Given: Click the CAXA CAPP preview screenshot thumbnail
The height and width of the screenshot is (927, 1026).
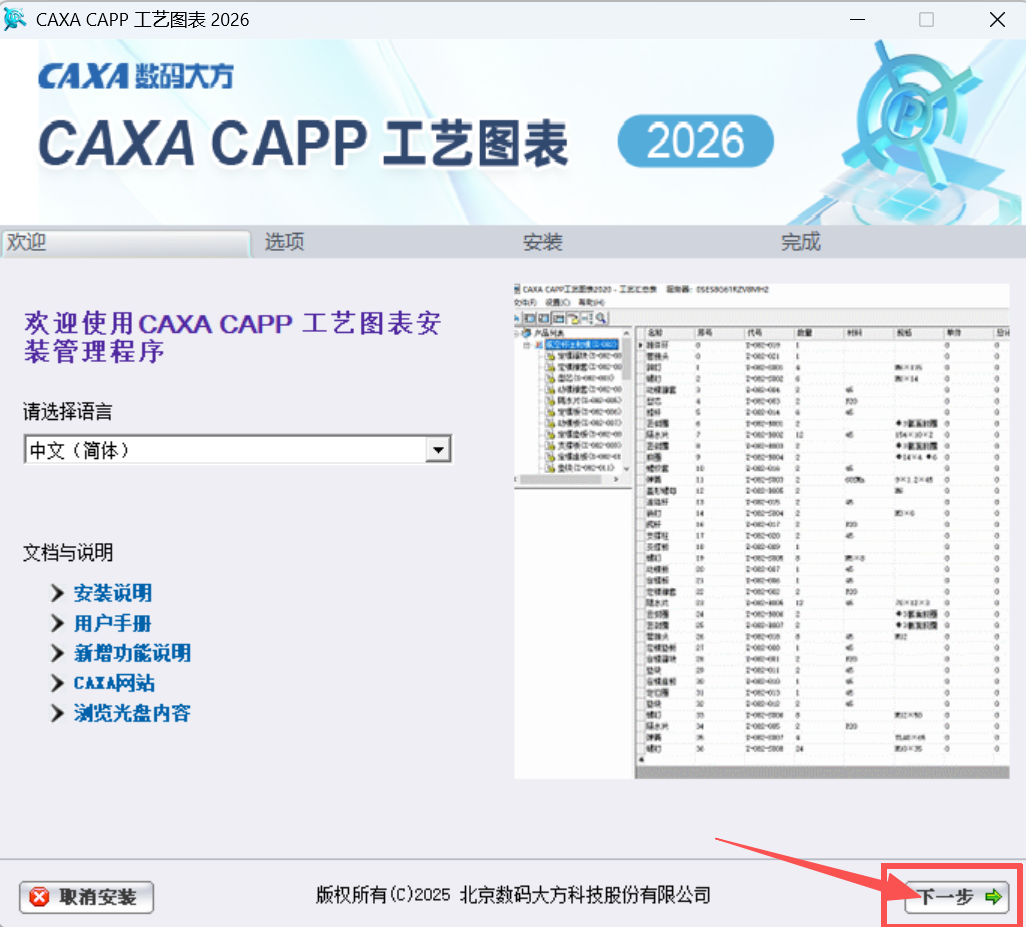Looking at the screenshot, I should coord(762,531).
